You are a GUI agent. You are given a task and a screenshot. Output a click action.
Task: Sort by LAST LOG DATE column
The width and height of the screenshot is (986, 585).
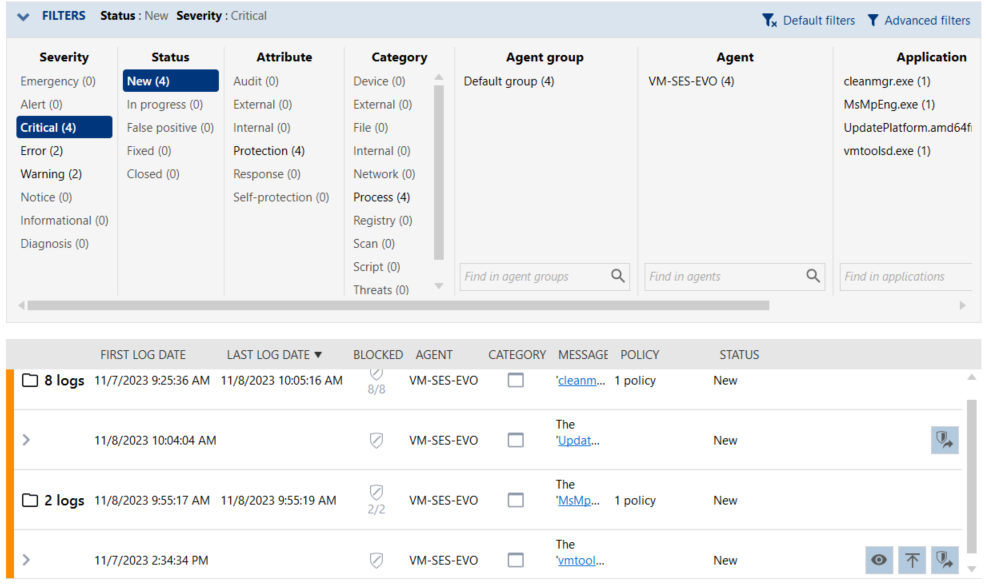click(x=274, y=355)
